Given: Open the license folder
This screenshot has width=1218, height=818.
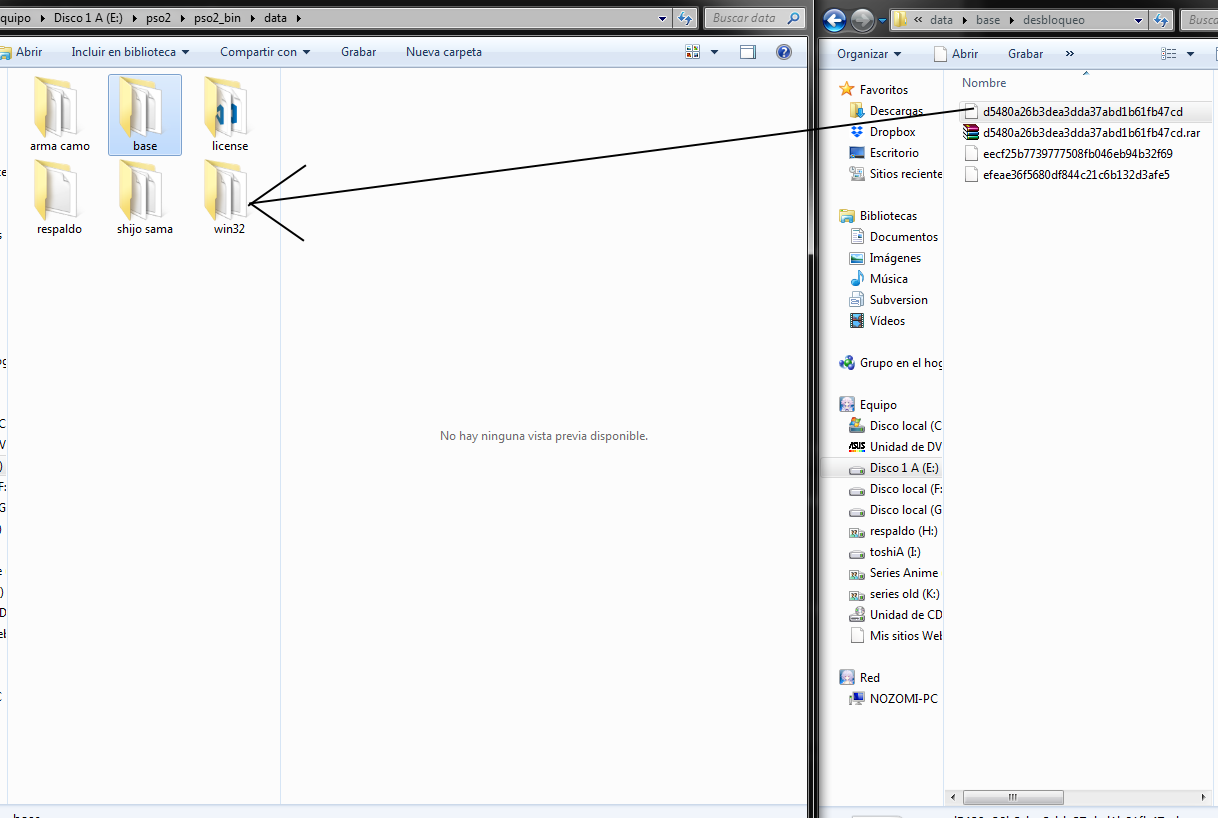Looking at the screenshot, I should (x=229, y=112).
